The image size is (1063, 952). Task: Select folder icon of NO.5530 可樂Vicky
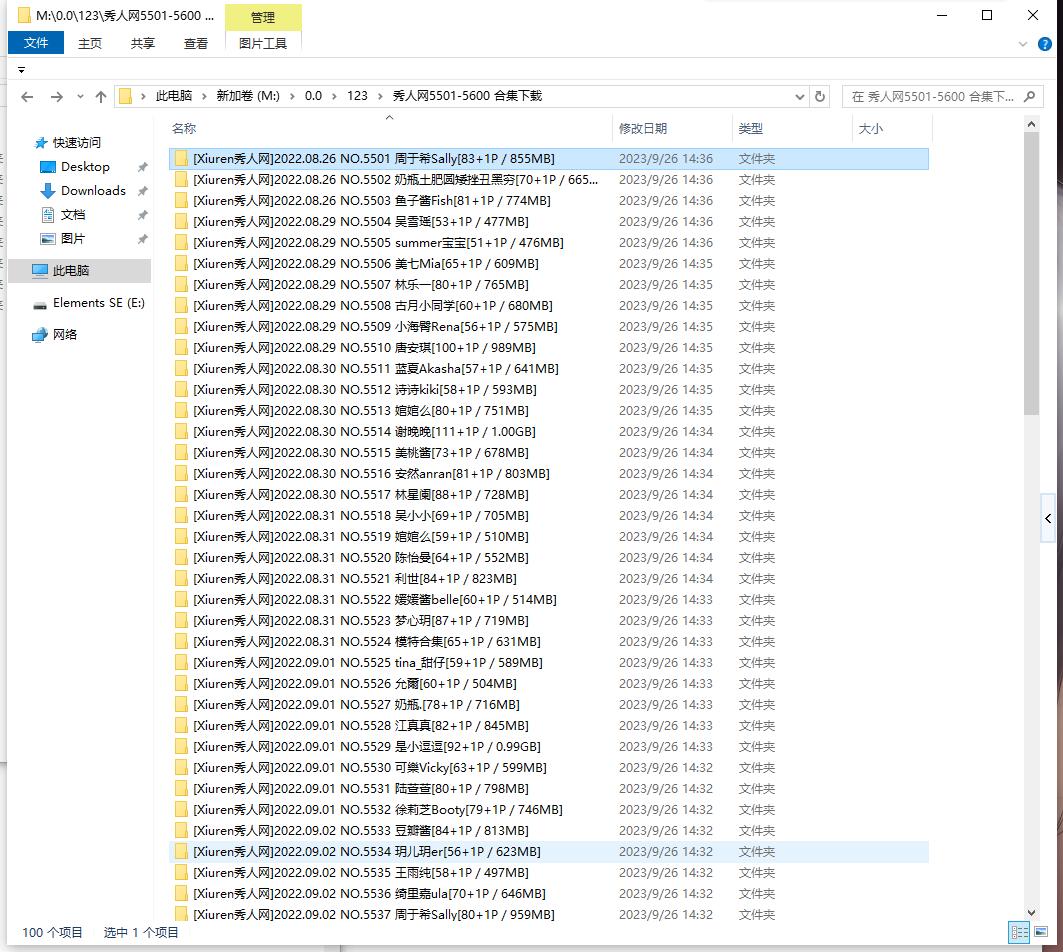[x=181, y=768]
